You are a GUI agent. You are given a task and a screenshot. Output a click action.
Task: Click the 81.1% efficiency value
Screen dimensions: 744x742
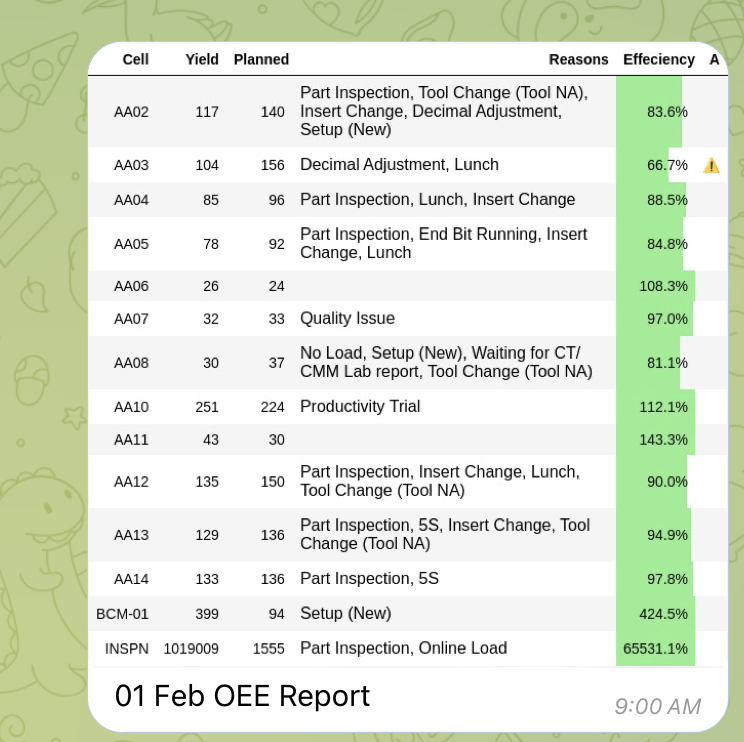click(x=667, y=363)
